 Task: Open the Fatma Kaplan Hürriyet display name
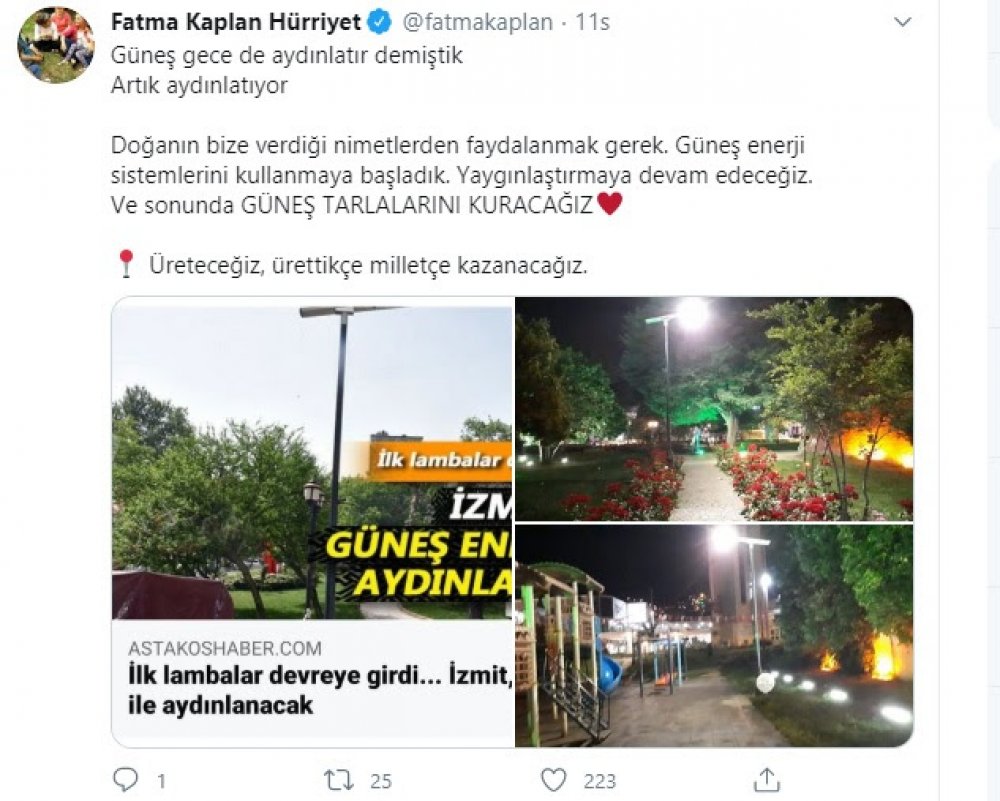pyautogui.click(x=236, y=22)
